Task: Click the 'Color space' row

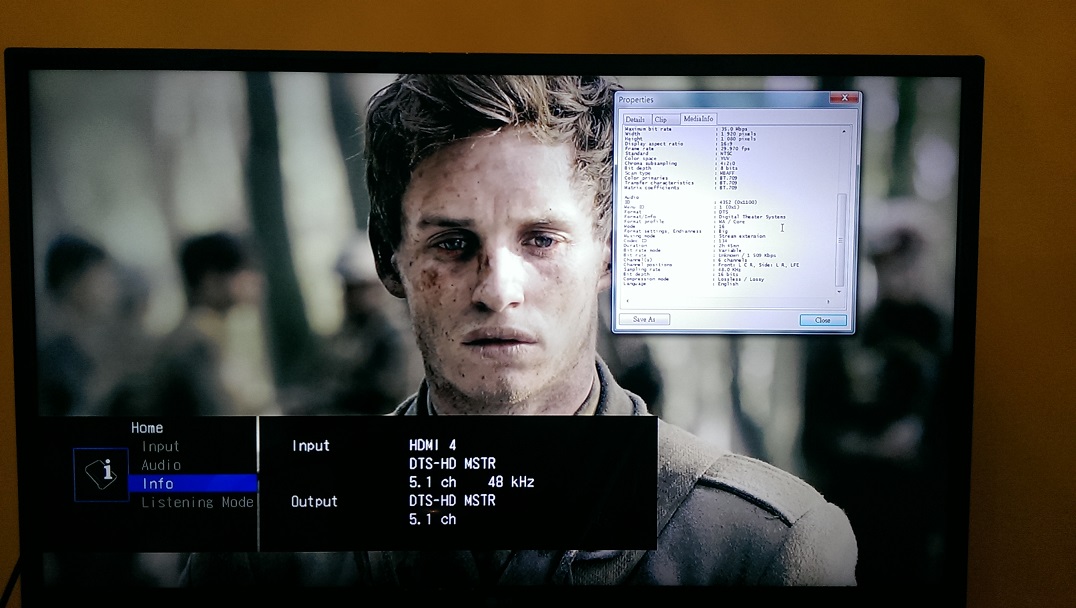Action: tap(678, 159)
